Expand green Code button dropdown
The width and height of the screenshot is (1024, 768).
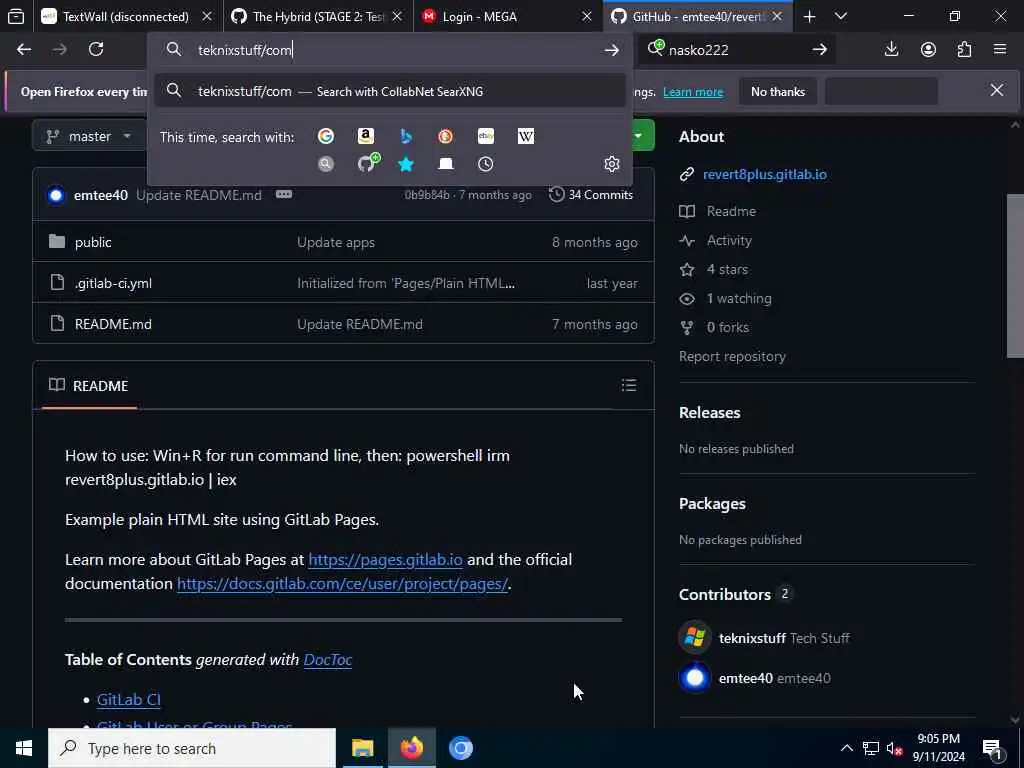point(639,136)
